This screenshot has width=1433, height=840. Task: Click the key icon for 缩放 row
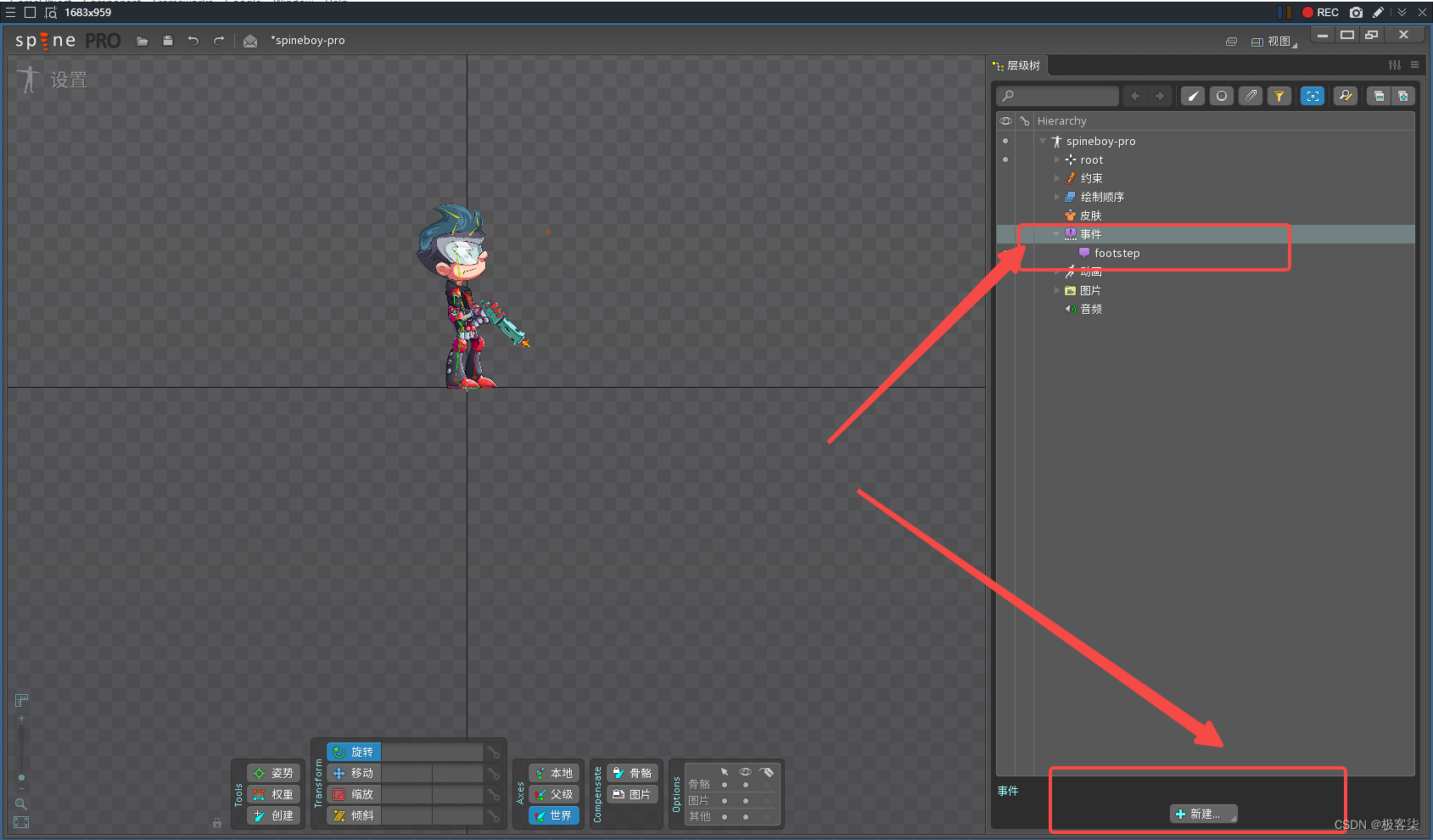(493, 795)
